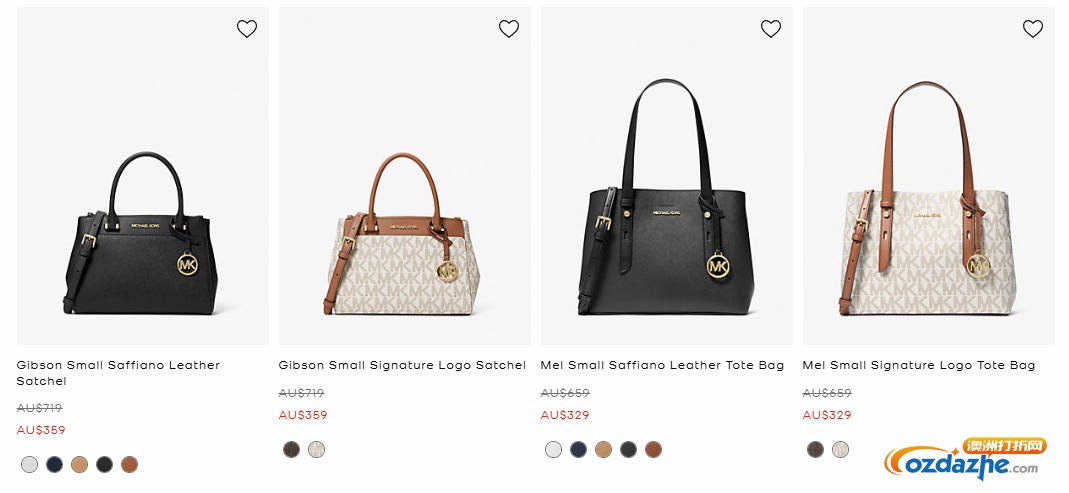Screen dimensions: 1069x493
Task: Select light grey swatch for Gibson Saffiano Satchel
Action: pyautogui.click(x=30, y=464)
